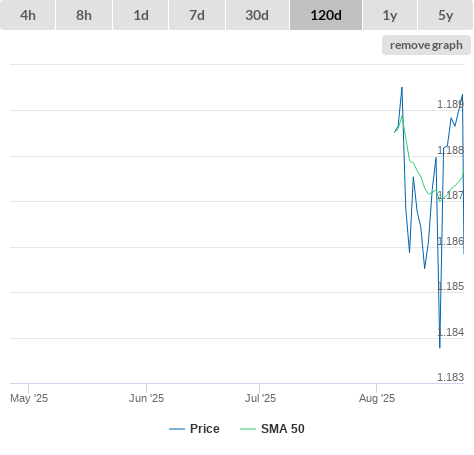Click the green SMA 50 legend marker
The height and width of the screenshot is (455, 474).
tap(248, 429)
